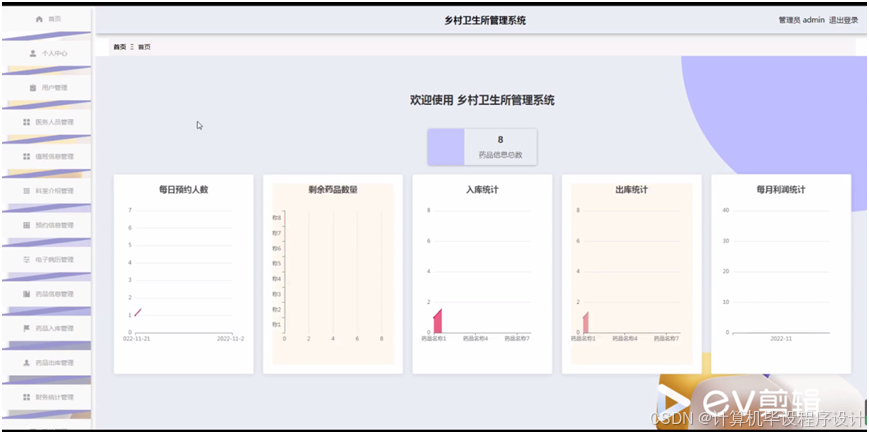The height and width of the screenshot is (434, 869).
Task: Click the last 首页 breadcrumb item
Action: click(144, 47)
